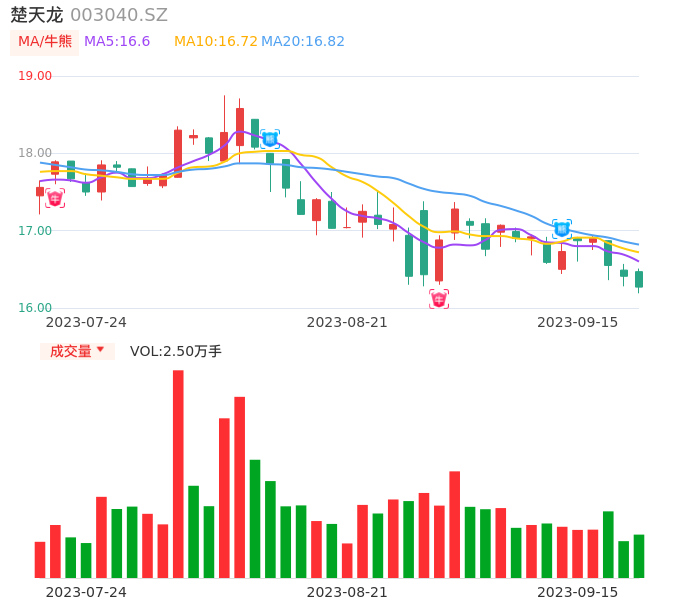Click the red bull marker near 2023-07-24
Image resolution: width=686 pixels, height=606 pixels.
click(x=55, y=198)
